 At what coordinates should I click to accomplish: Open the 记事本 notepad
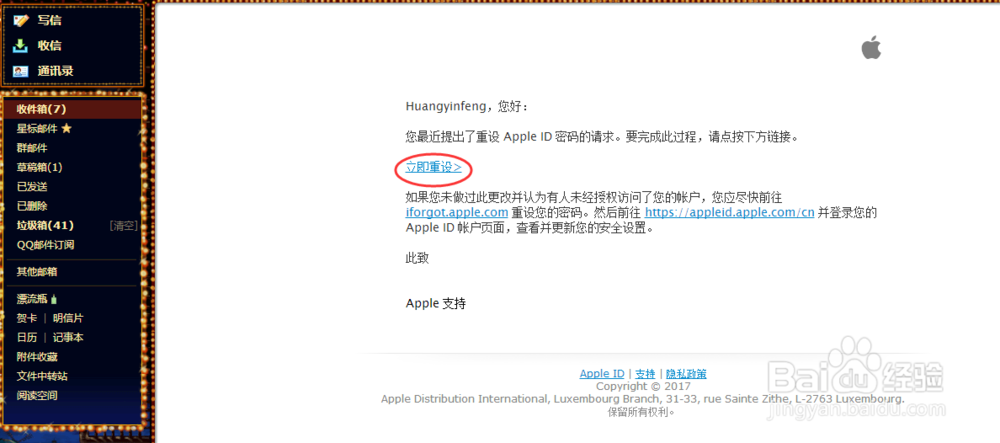(x=68, y=338)
